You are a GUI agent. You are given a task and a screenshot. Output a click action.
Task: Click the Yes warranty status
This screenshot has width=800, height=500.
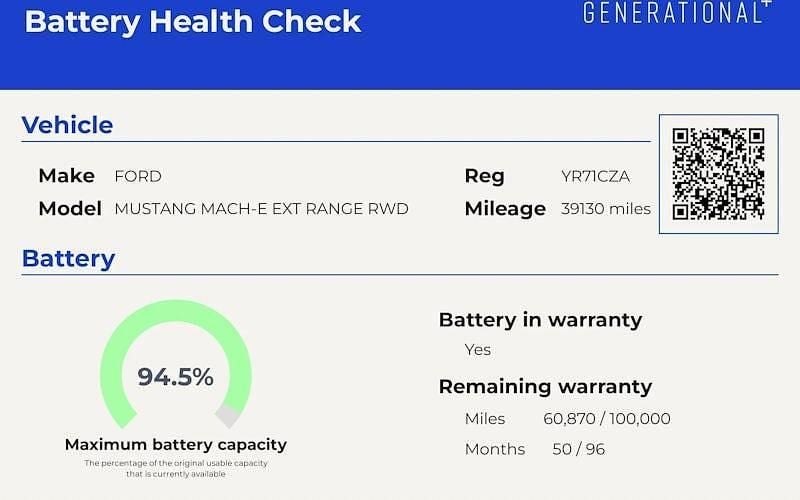coord(478,350)
